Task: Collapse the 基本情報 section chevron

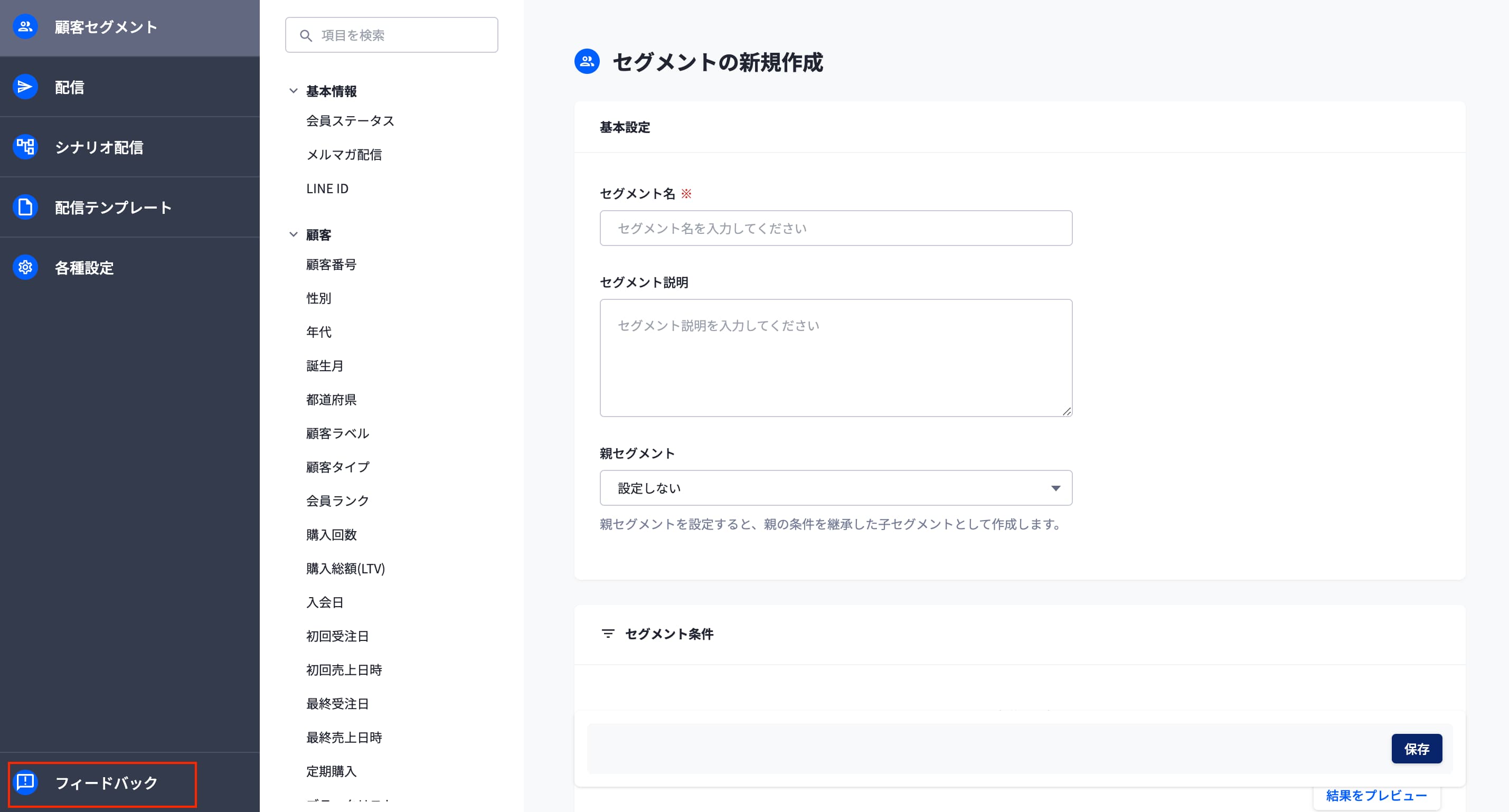Action: [294, 91]
